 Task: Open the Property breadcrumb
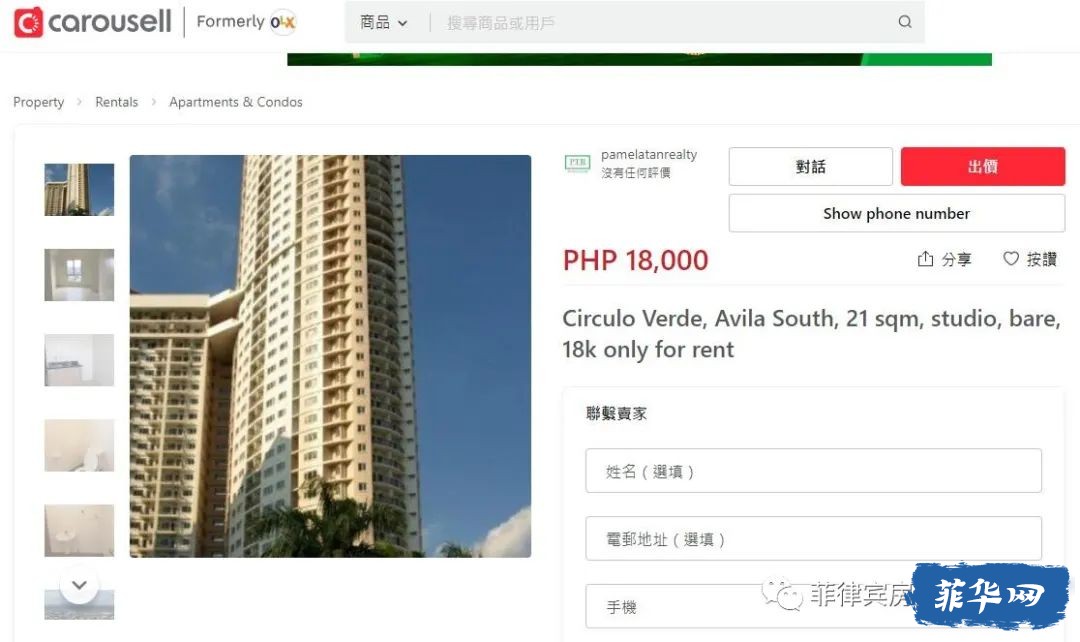pyautogui.click(x=39, y=102)
